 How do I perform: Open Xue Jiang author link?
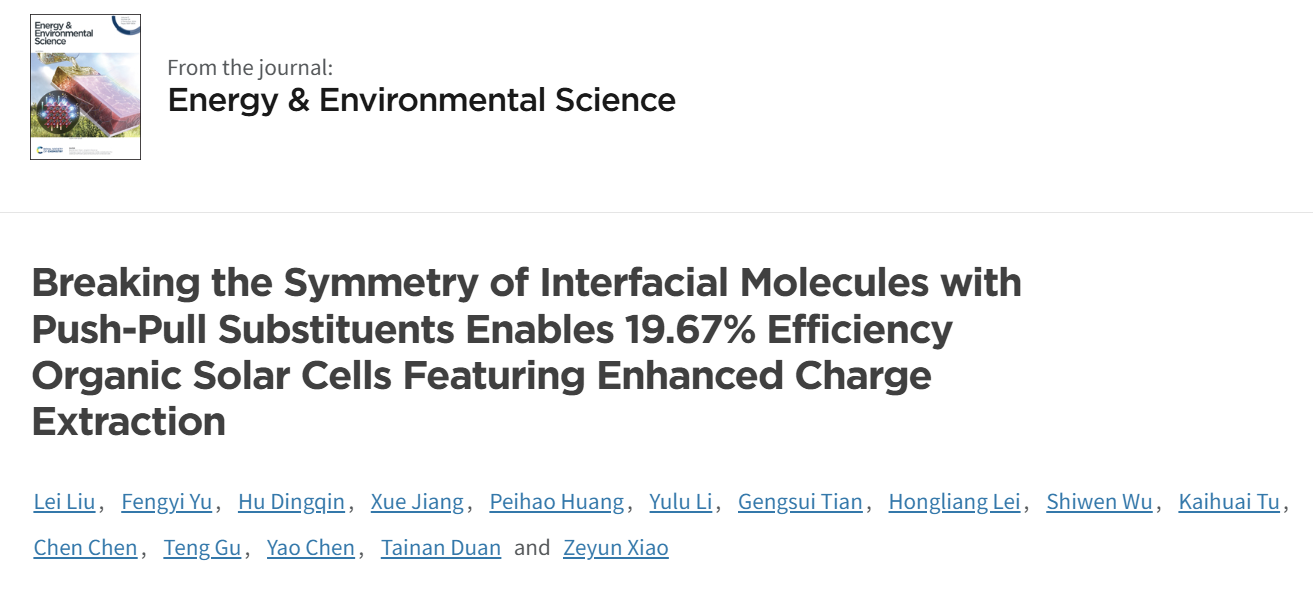click(x=417, y=502)
